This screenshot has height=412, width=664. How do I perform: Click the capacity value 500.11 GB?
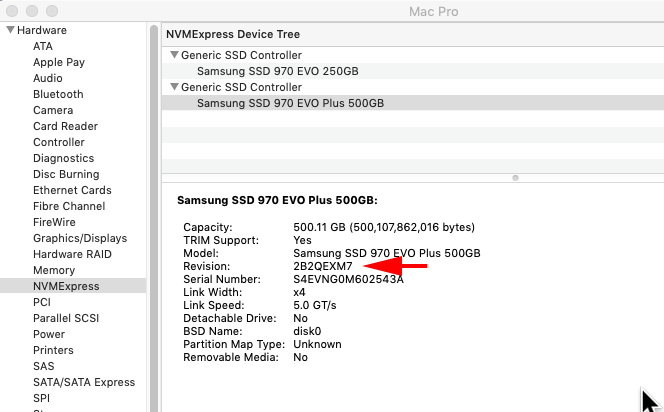384,227
